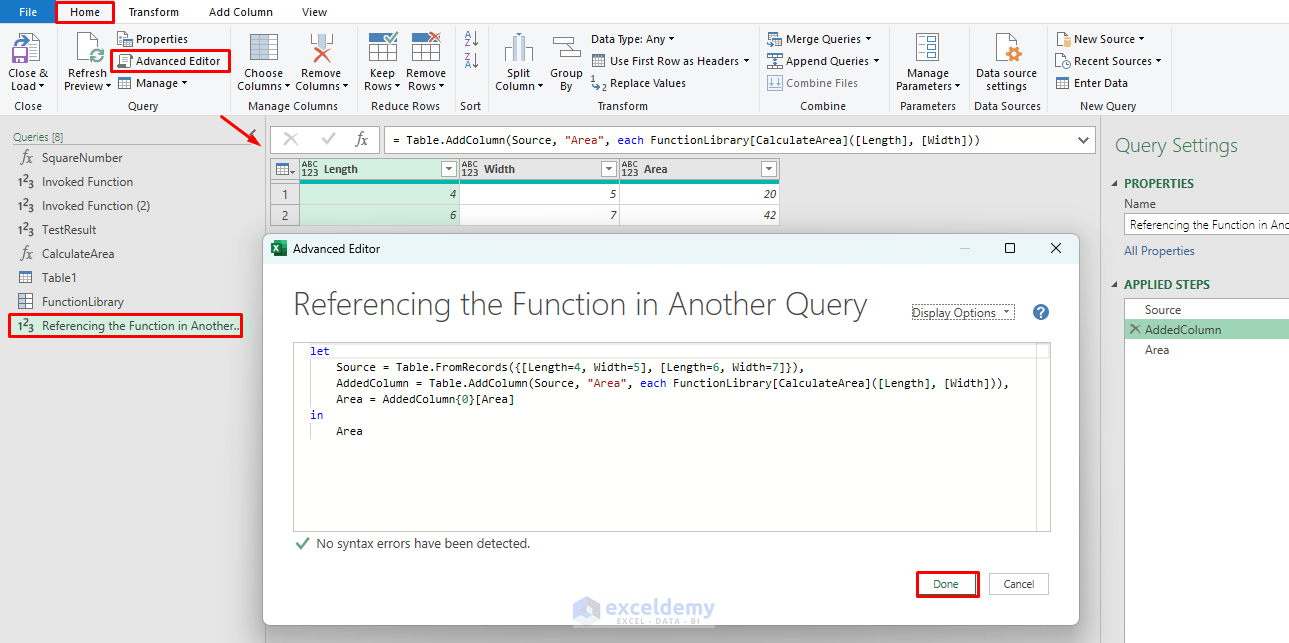This screenshot has width=1289, height=643.
Task: Click Use First Row as Headers
Action: (x=672, y=61)
